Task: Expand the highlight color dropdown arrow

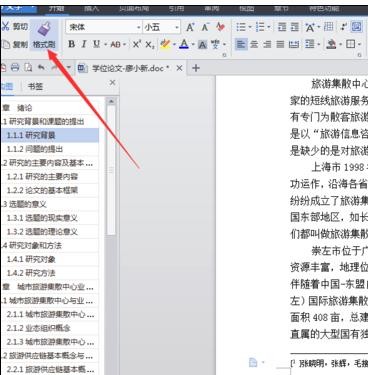Action: (x=174, y=45)
